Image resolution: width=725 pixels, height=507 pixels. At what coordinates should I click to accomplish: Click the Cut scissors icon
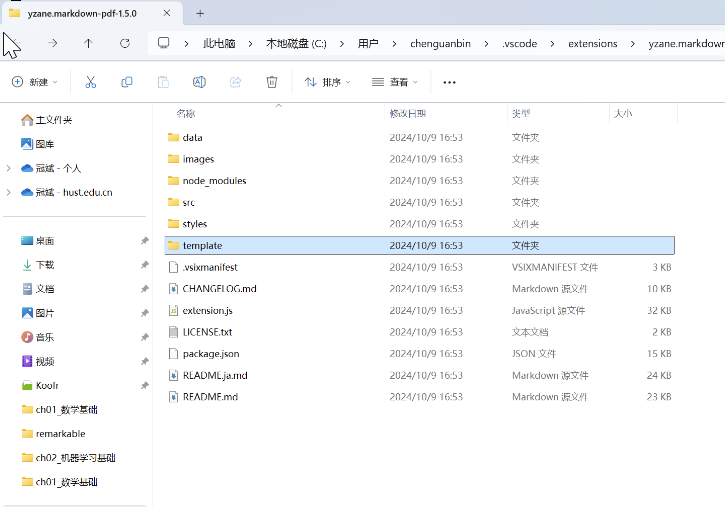point(91,82)
